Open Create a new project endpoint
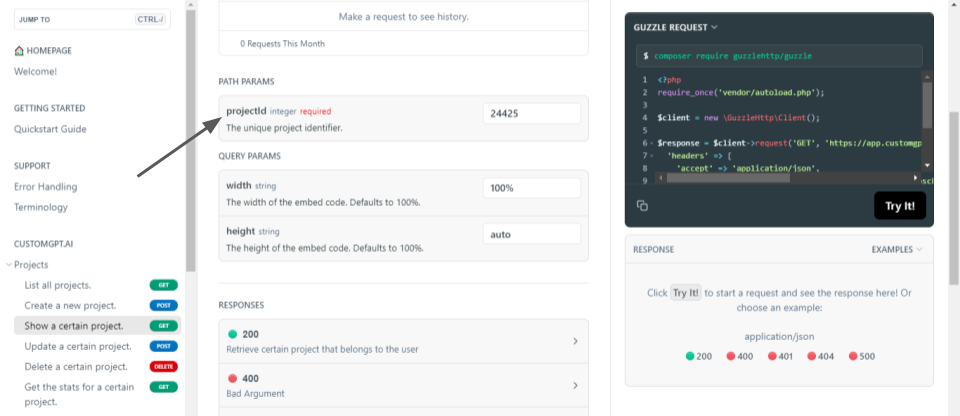960x416 pixels. pyautogui.click(x=70, y=305)
